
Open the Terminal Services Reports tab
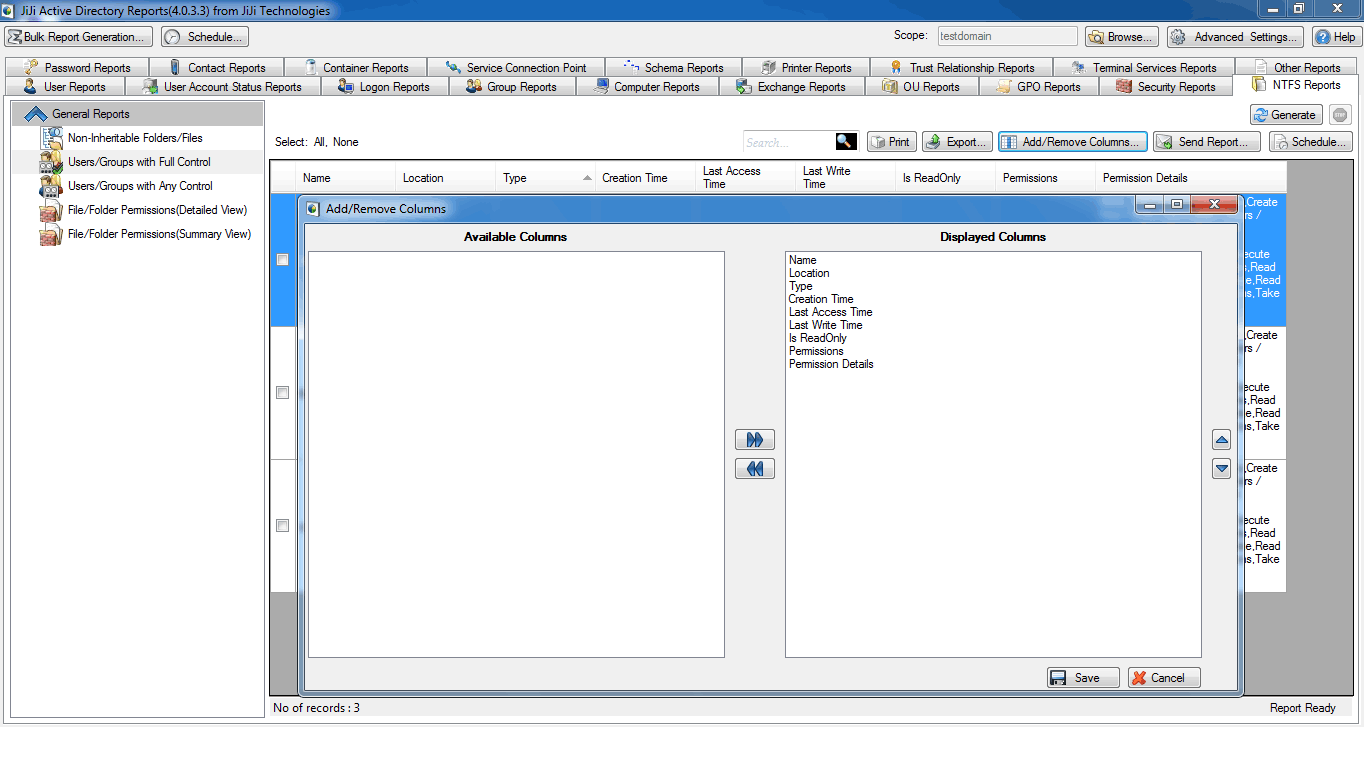point(1144,68)
